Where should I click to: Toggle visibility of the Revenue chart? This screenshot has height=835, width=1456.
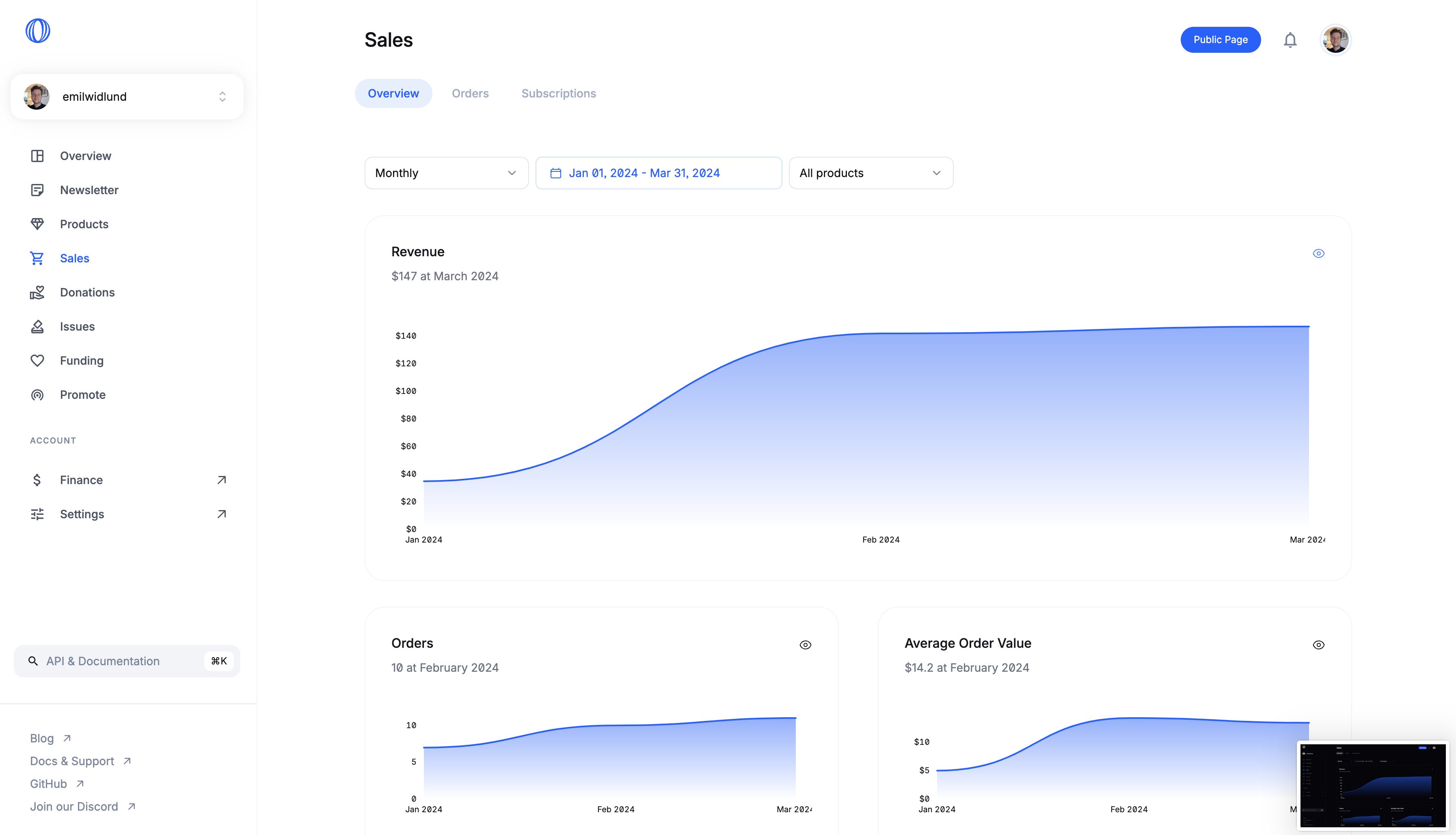coord(1319,253)
